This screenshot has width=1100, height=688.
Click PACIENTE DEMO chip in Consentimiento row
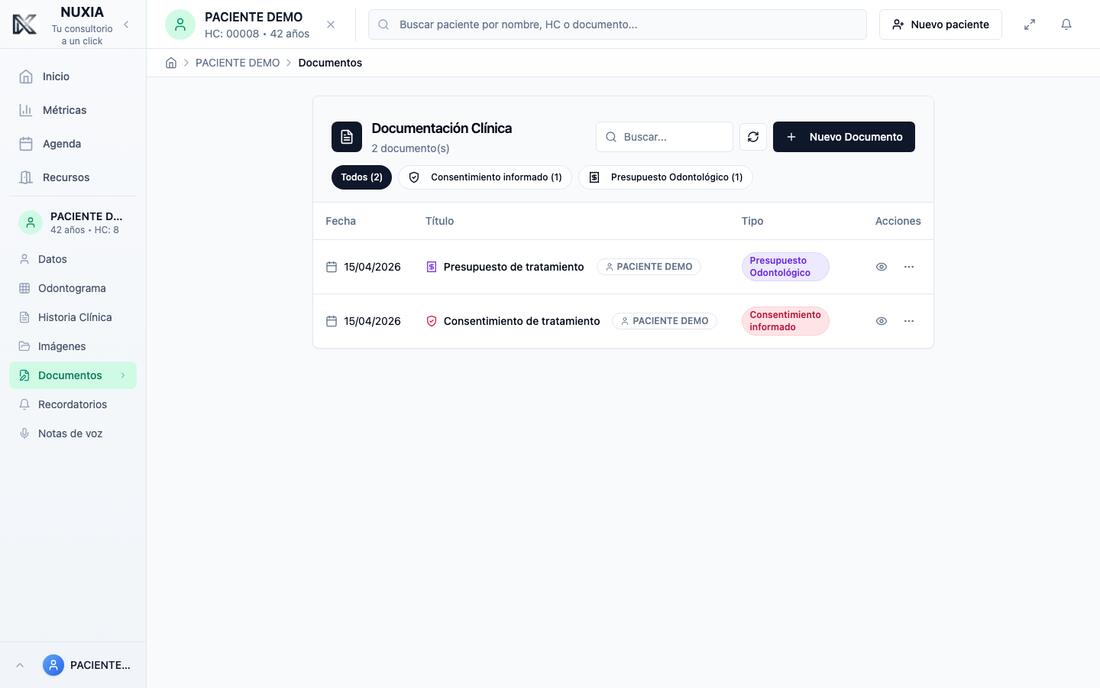point(664,321)
